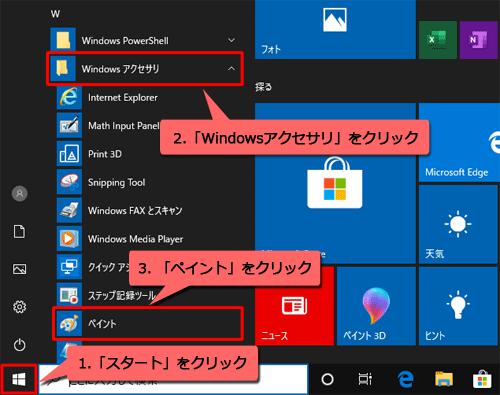Click the Power button icon

(x=19, y=345)
